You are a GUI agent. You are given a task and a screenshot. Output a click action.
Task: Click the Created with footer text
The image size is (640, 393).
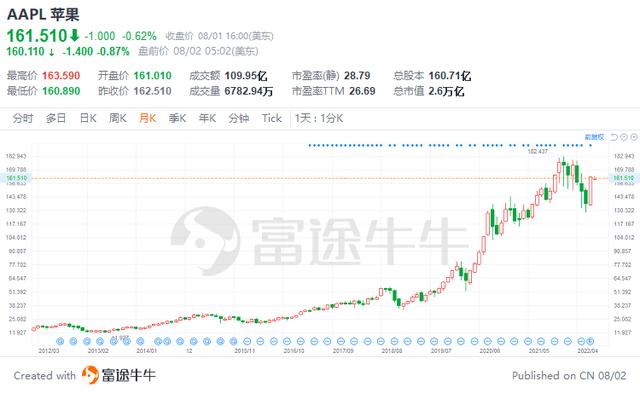pyautogui.click(x=45, y=375)
